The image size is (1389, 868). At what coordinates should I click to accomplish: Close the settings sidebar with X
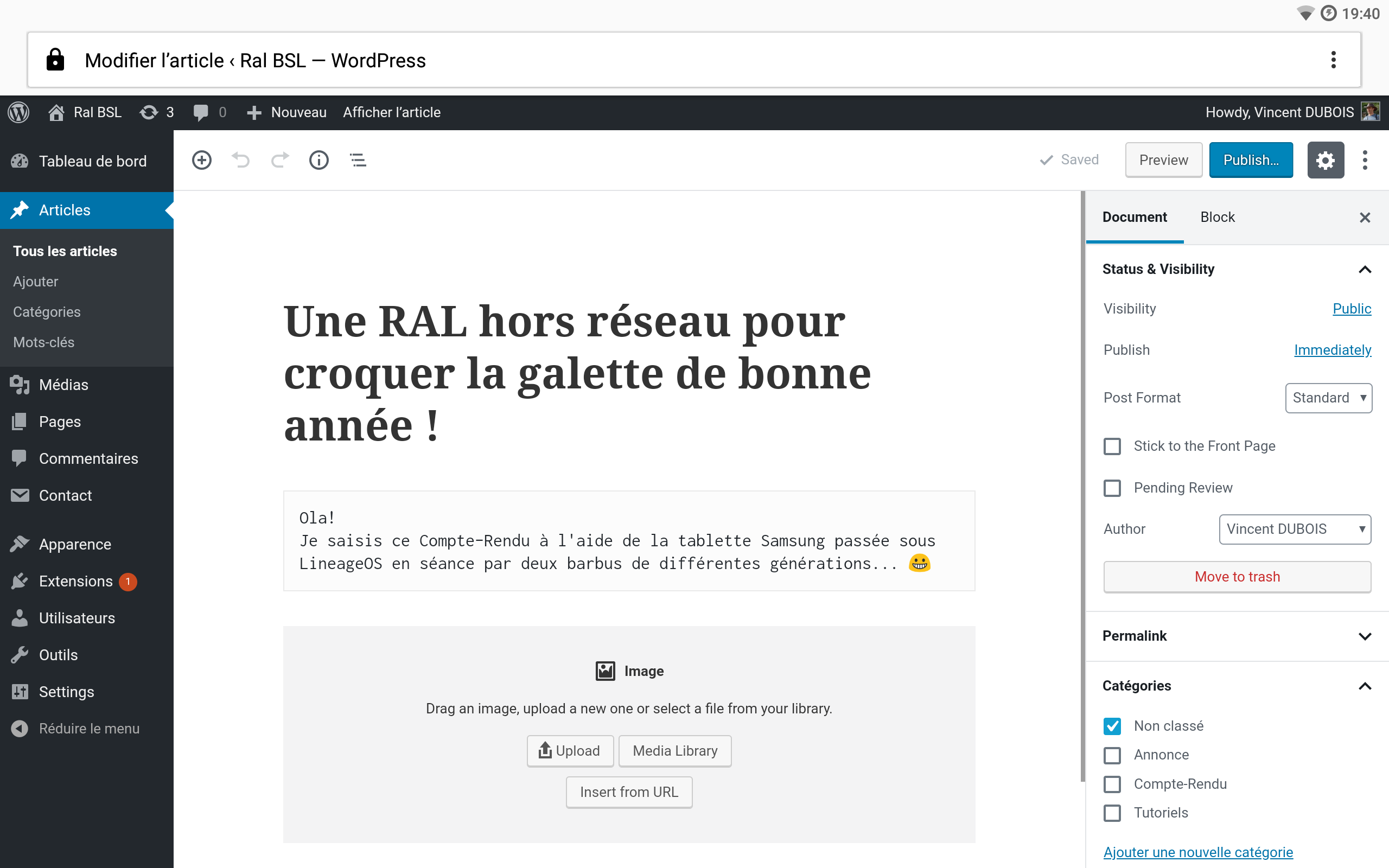pos(1365,218)
